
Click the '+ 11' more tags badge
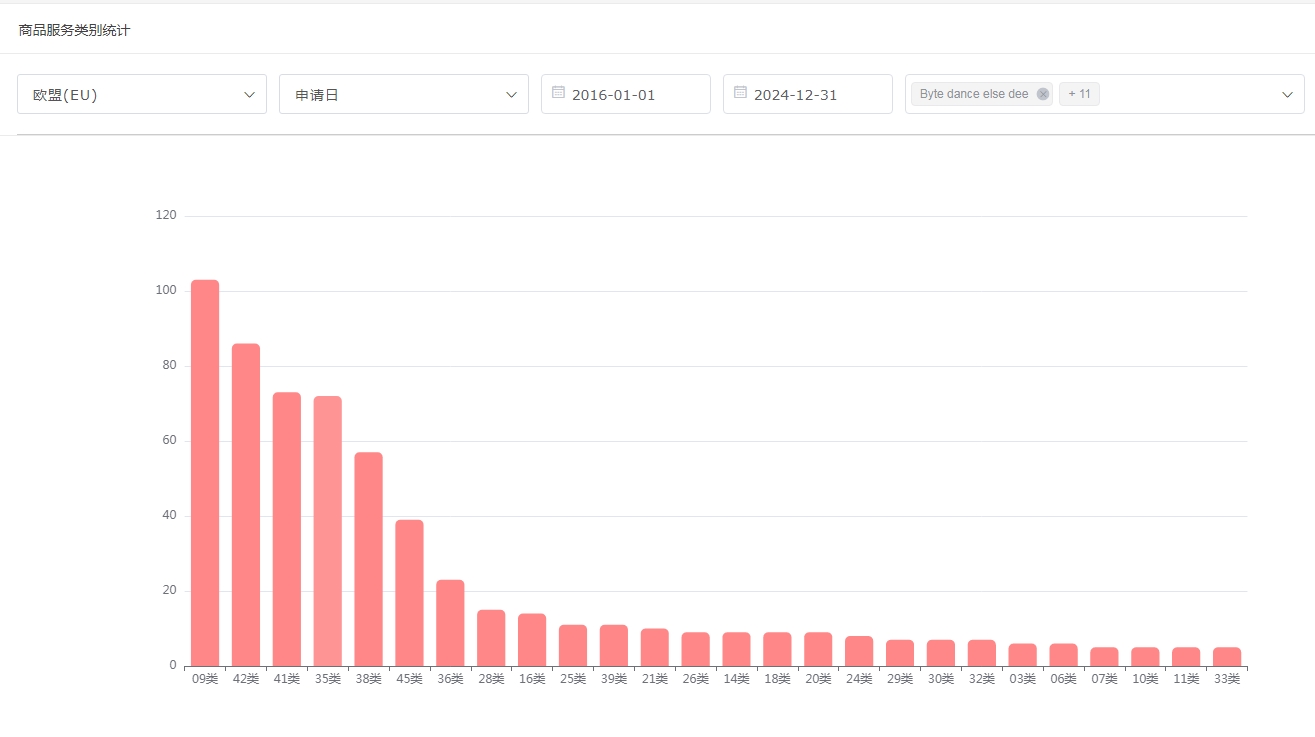pos(1079,94)
